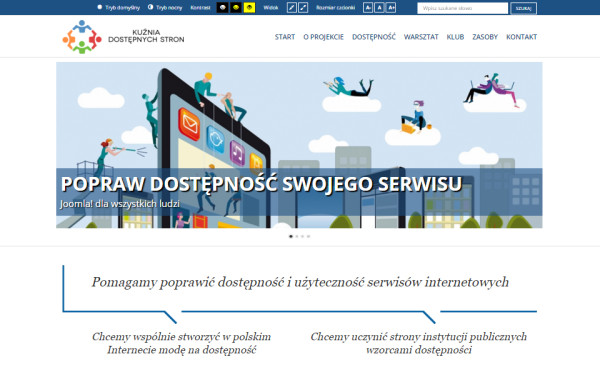600x374 pixels.
Task: Choose the yellow-black contrast eye icon
Action: point(249,8)
